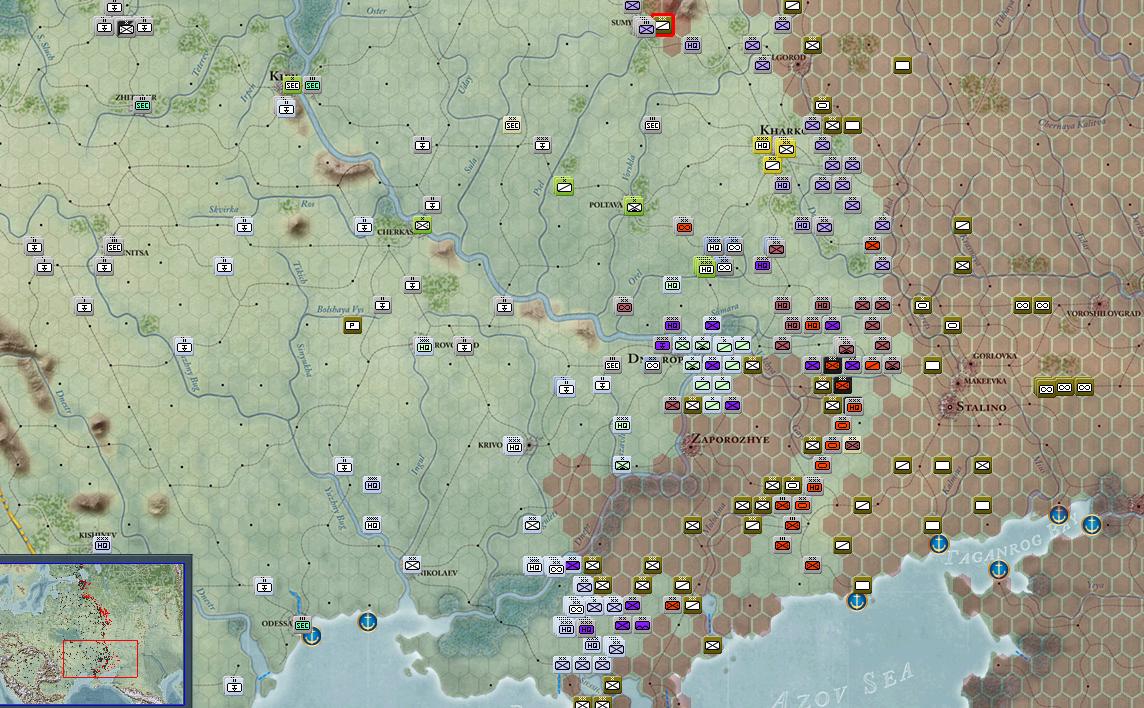
Task: Select the green infantry counter at Cherkassy
Action: (x=422, y=226)
